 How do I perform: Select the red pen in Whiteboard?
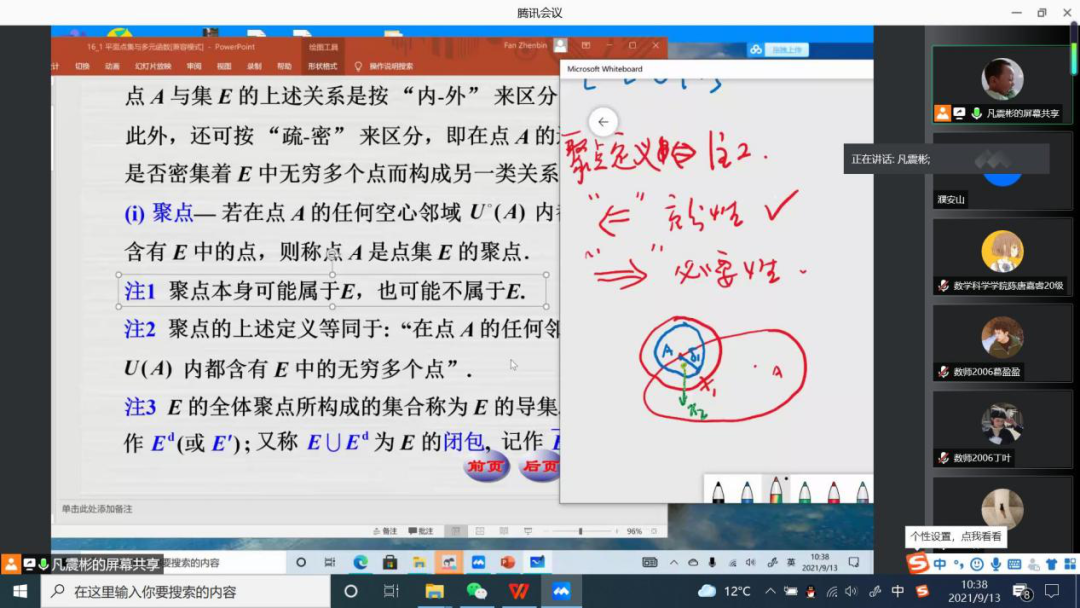[834, 491]
